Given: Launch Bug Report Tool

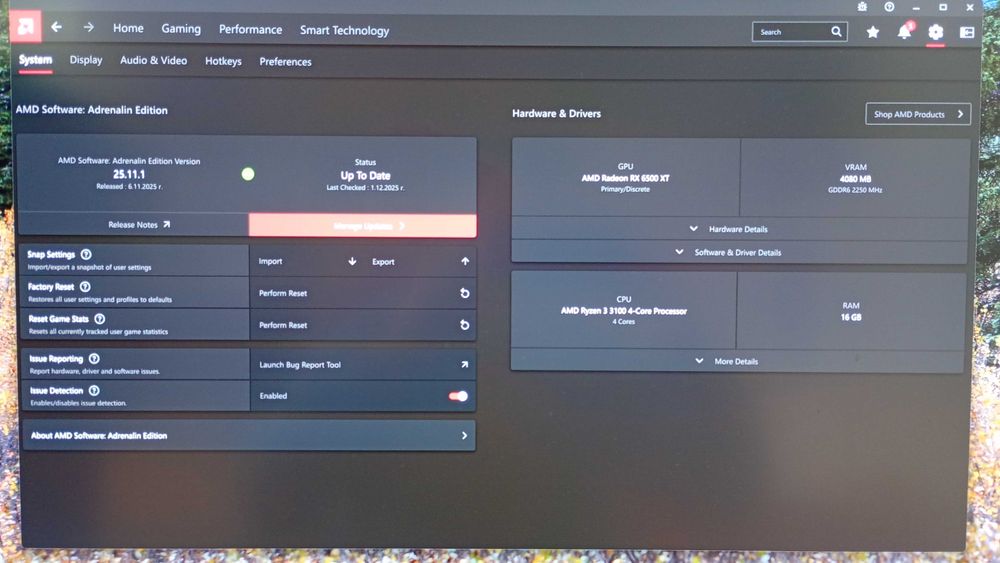Looking at the screenshot, I should pyautogui.click(x=363, y=365).
